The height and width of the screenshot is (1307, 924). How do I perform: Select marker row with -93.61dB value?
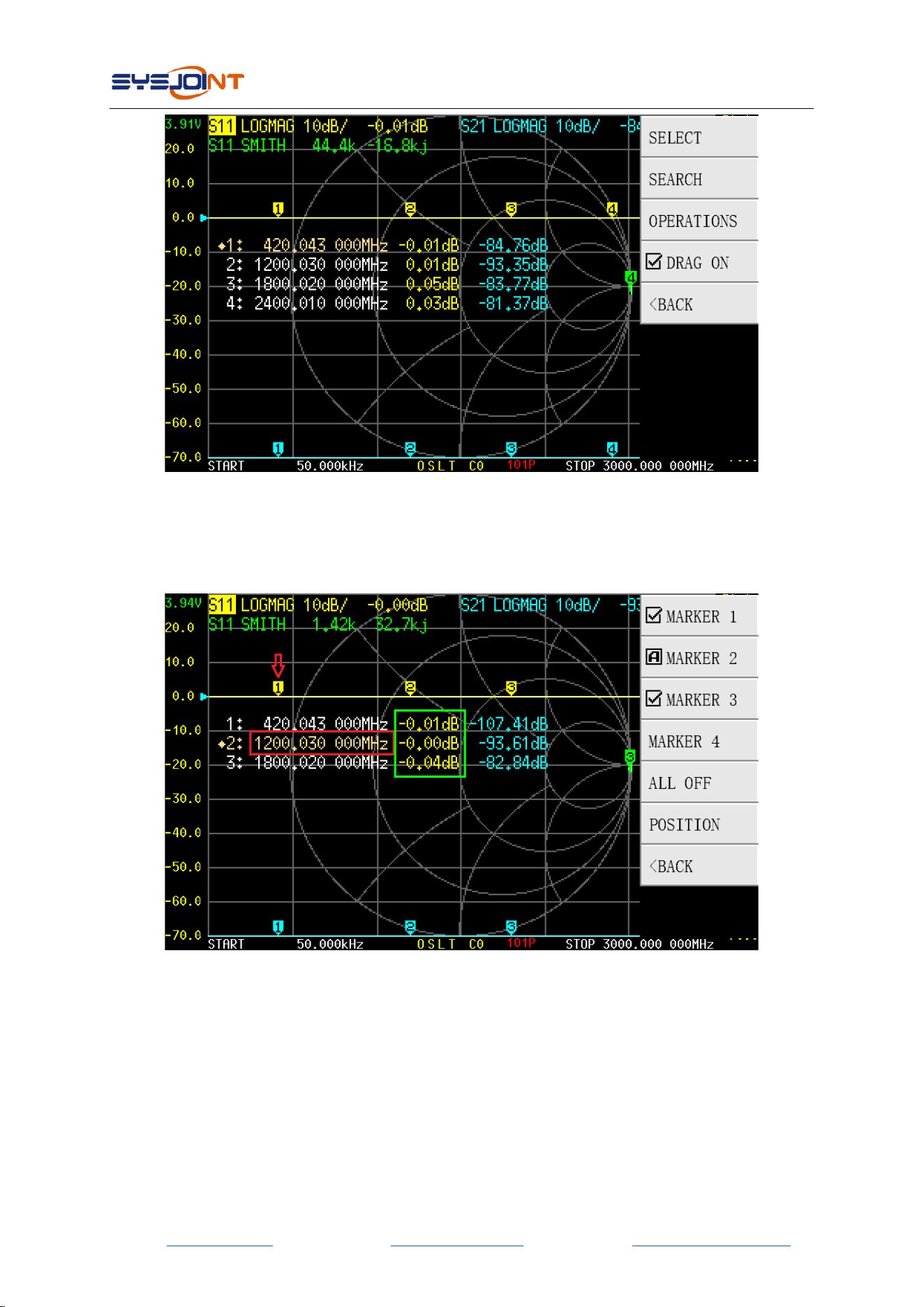click(383, 743)
